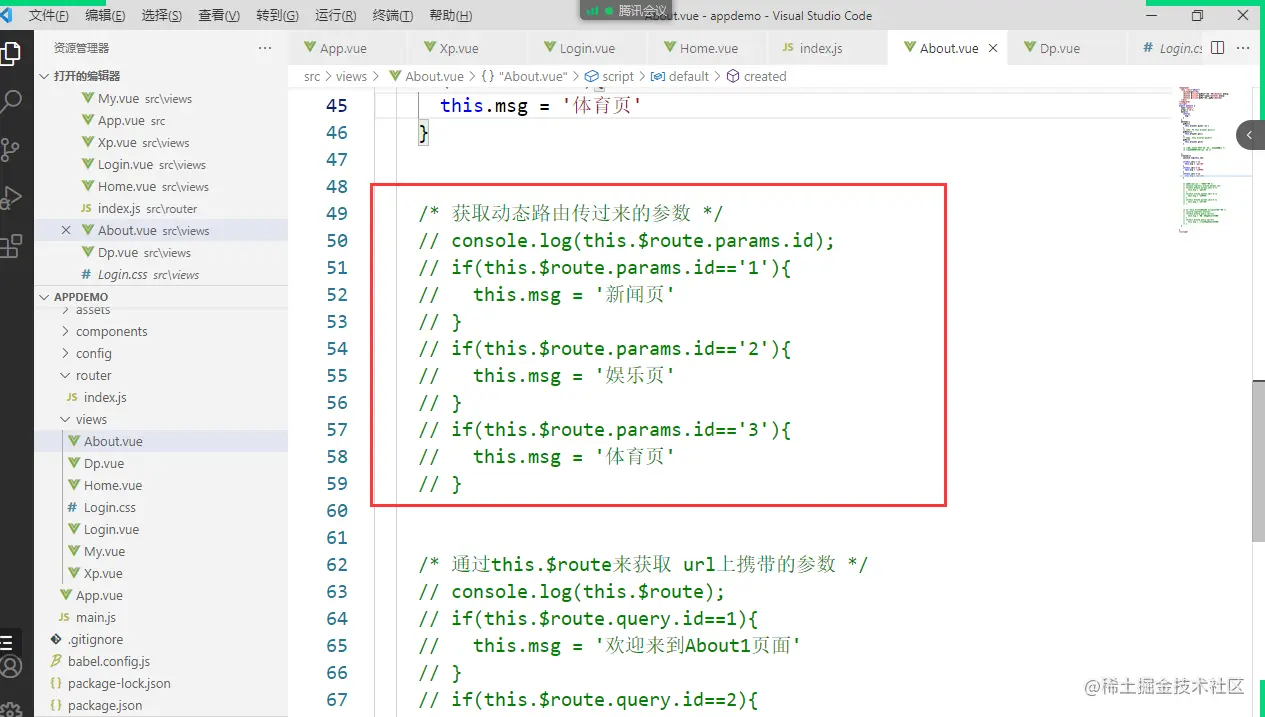The height and width of the screenshot is (717, 1265).
Task: Open the .gitignore file
Action: (161, 639)
